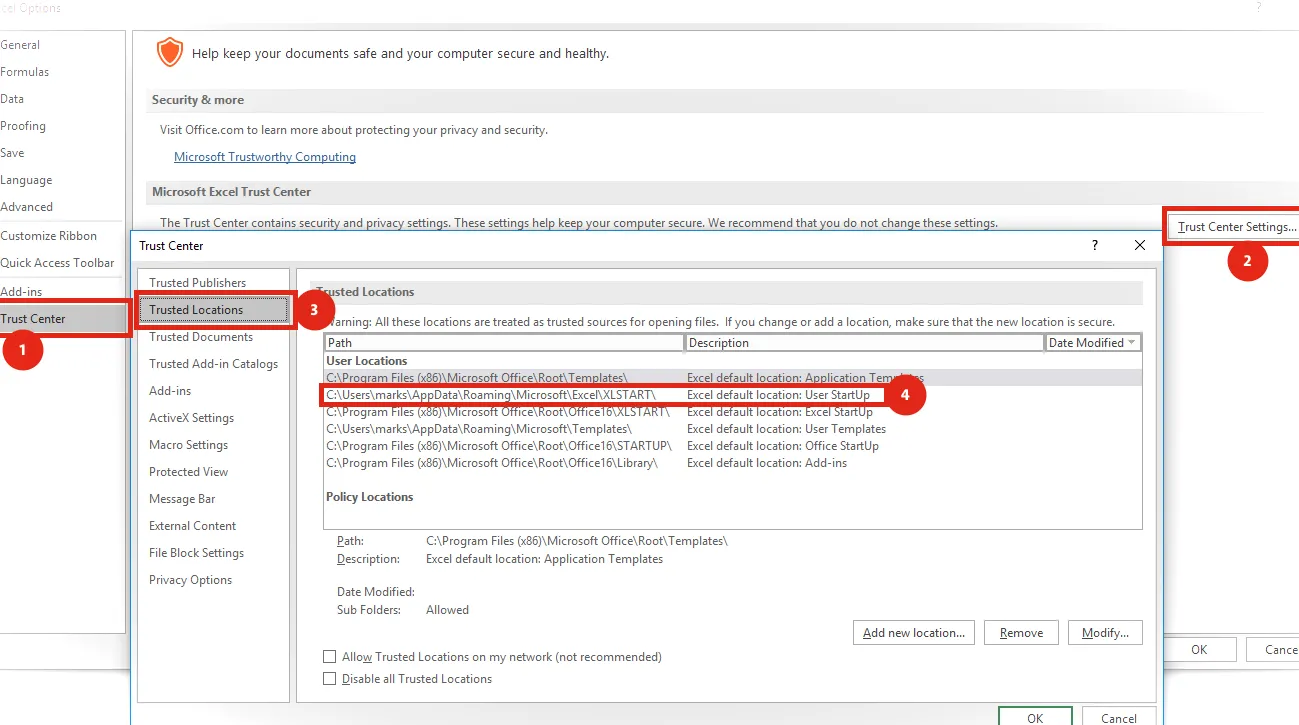
Task: Click Remove button
Action: [x=1021, y=633]
